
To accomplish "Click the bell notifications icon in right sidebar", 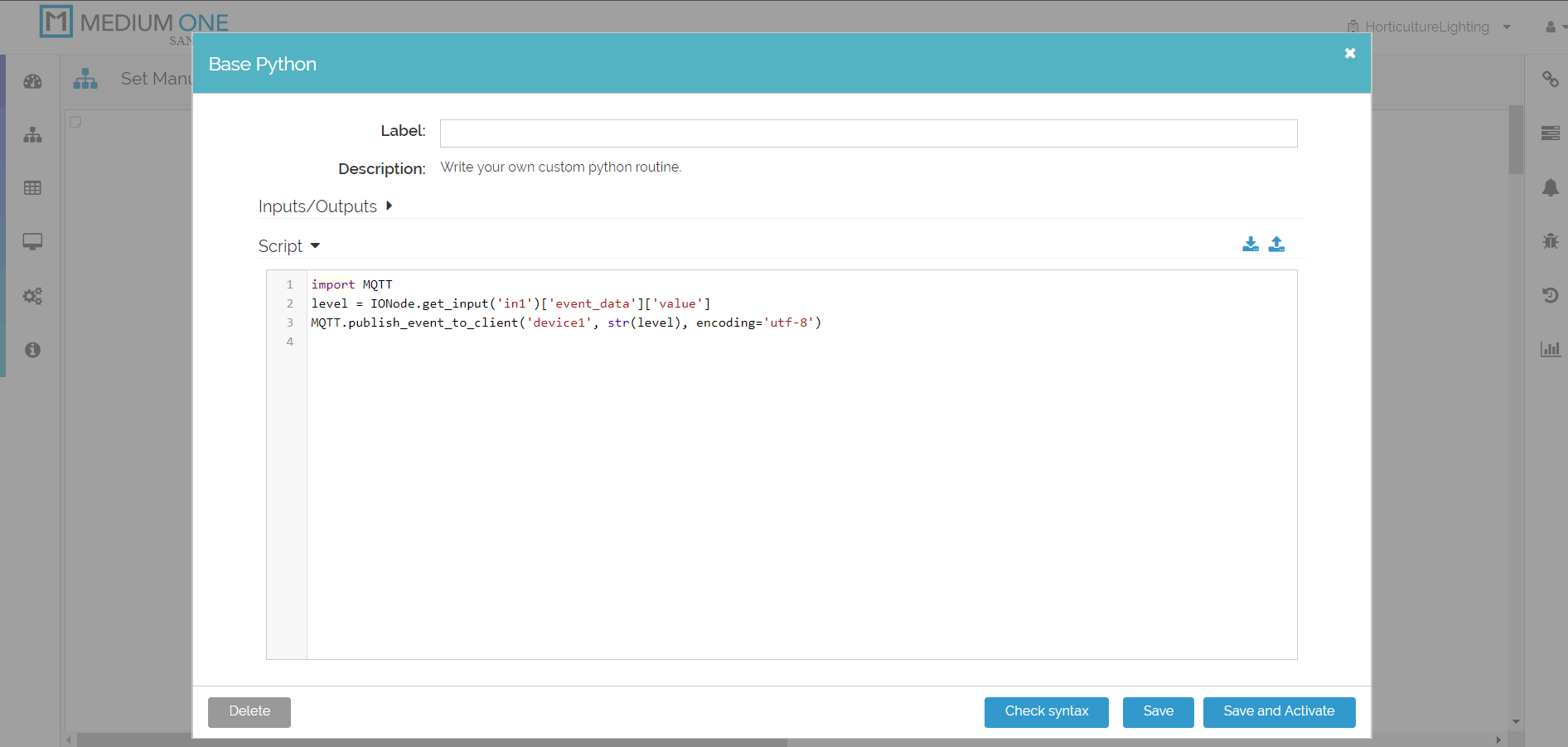I will point(1550,187).
